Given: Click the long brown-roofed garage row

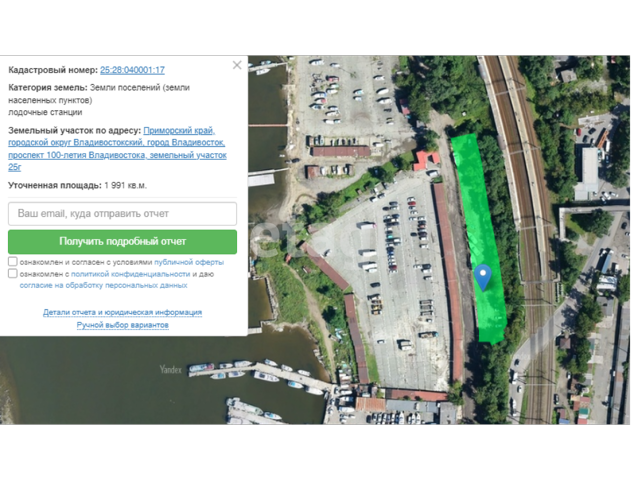Looking at the screenshot, I should tap(448, 282).
